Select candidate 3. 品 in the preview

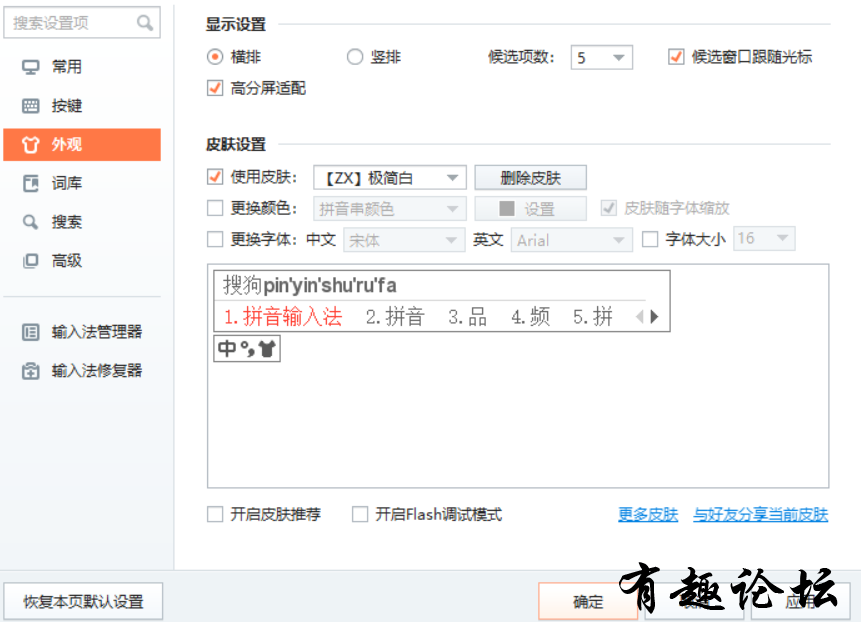[x=468, y=317]
